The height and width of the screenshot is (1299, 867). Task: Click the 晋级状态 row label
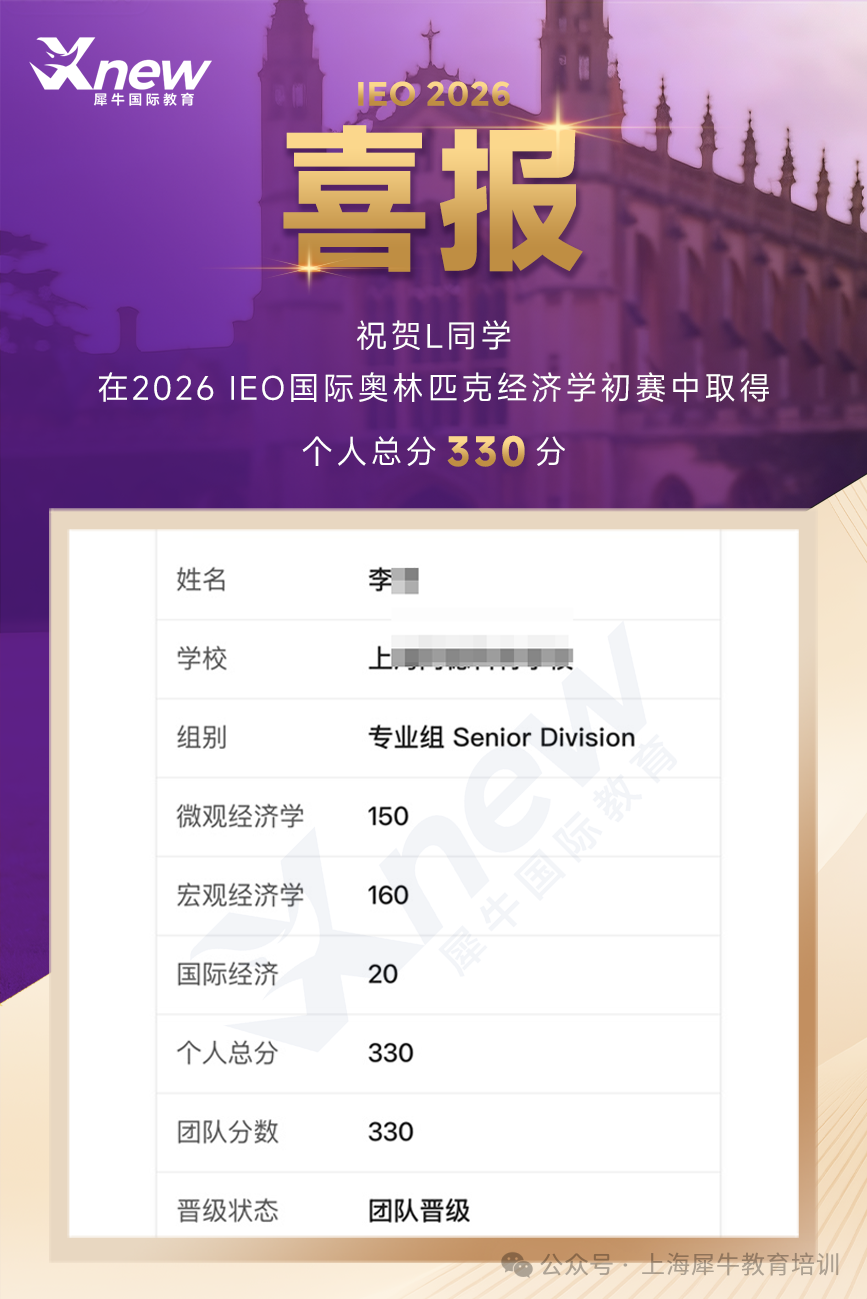(227, 1211)
